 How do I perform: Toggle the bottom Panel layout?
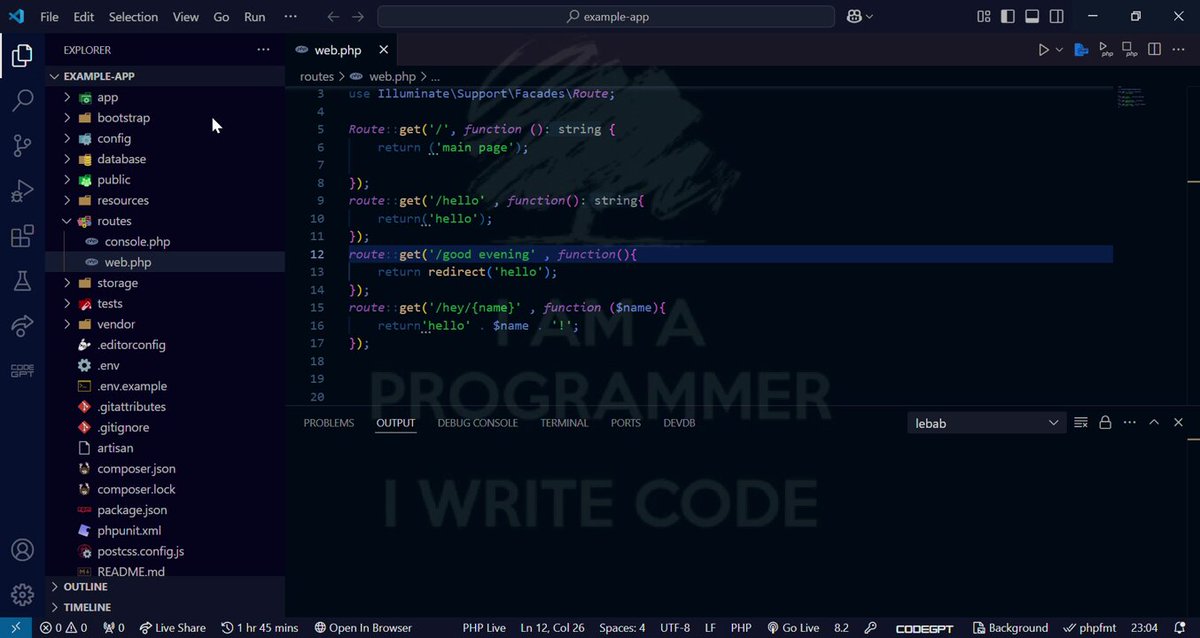click(1032, 17)
